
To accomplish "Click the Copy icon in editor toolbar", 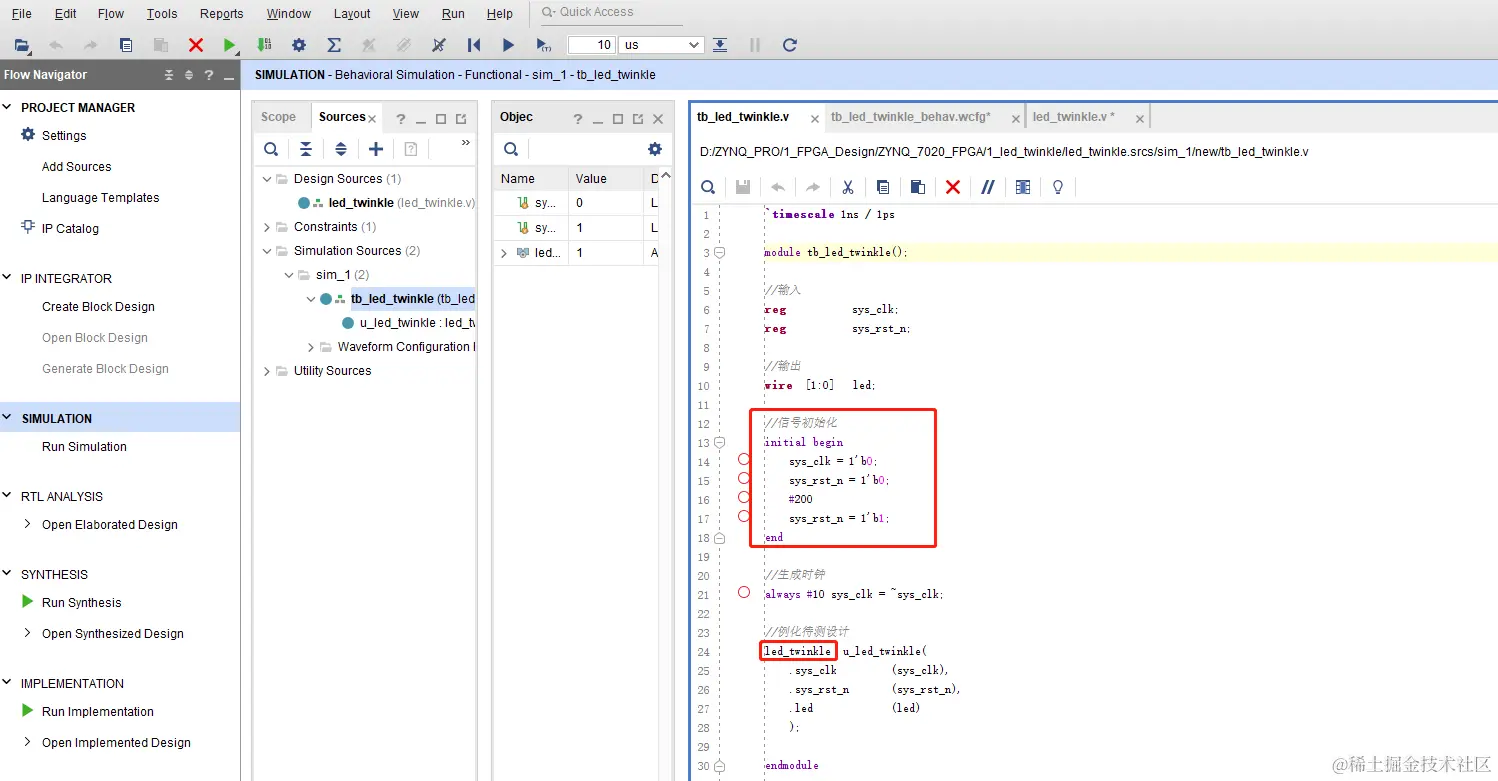I will [883, 187].
